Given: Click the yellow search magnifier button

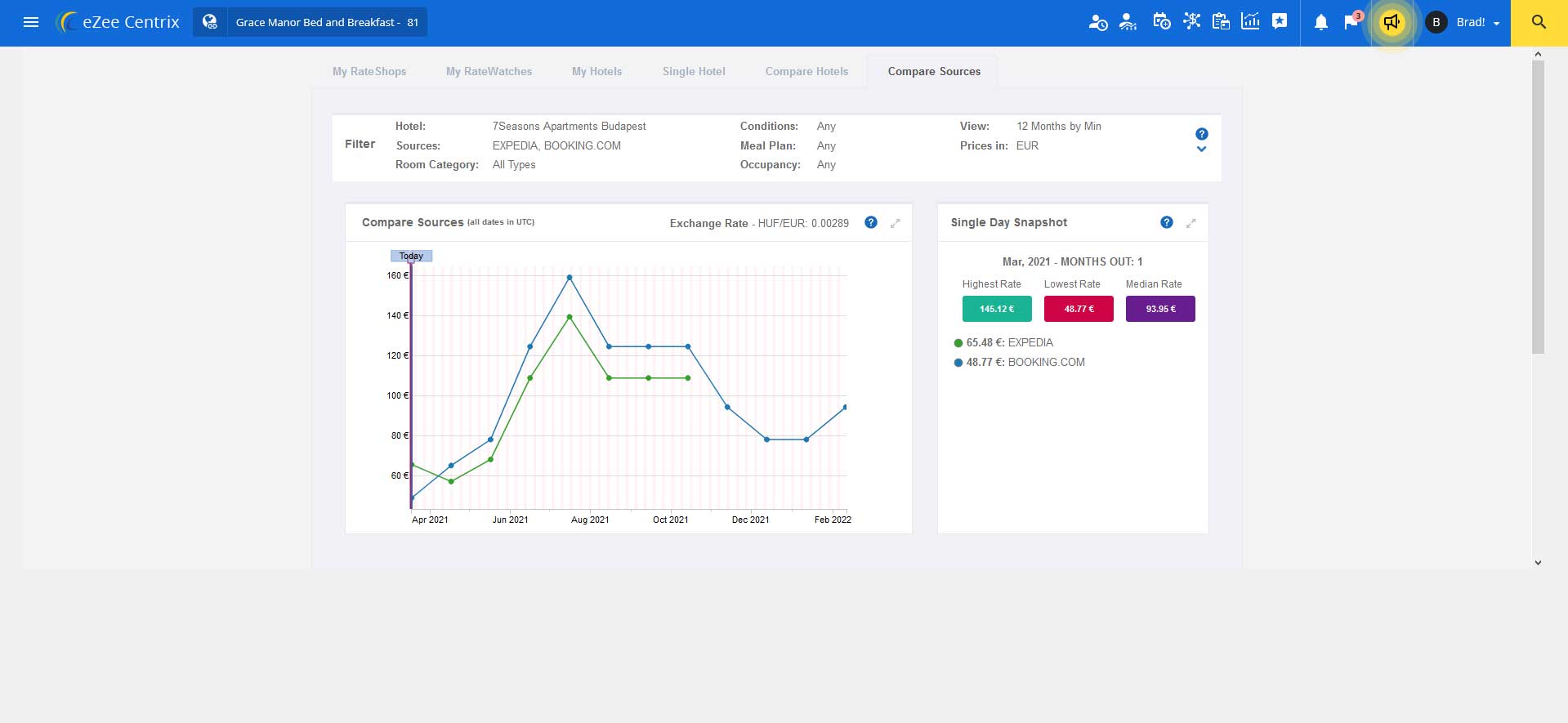Looking at the screenshot, I should tap(1539, 22).
